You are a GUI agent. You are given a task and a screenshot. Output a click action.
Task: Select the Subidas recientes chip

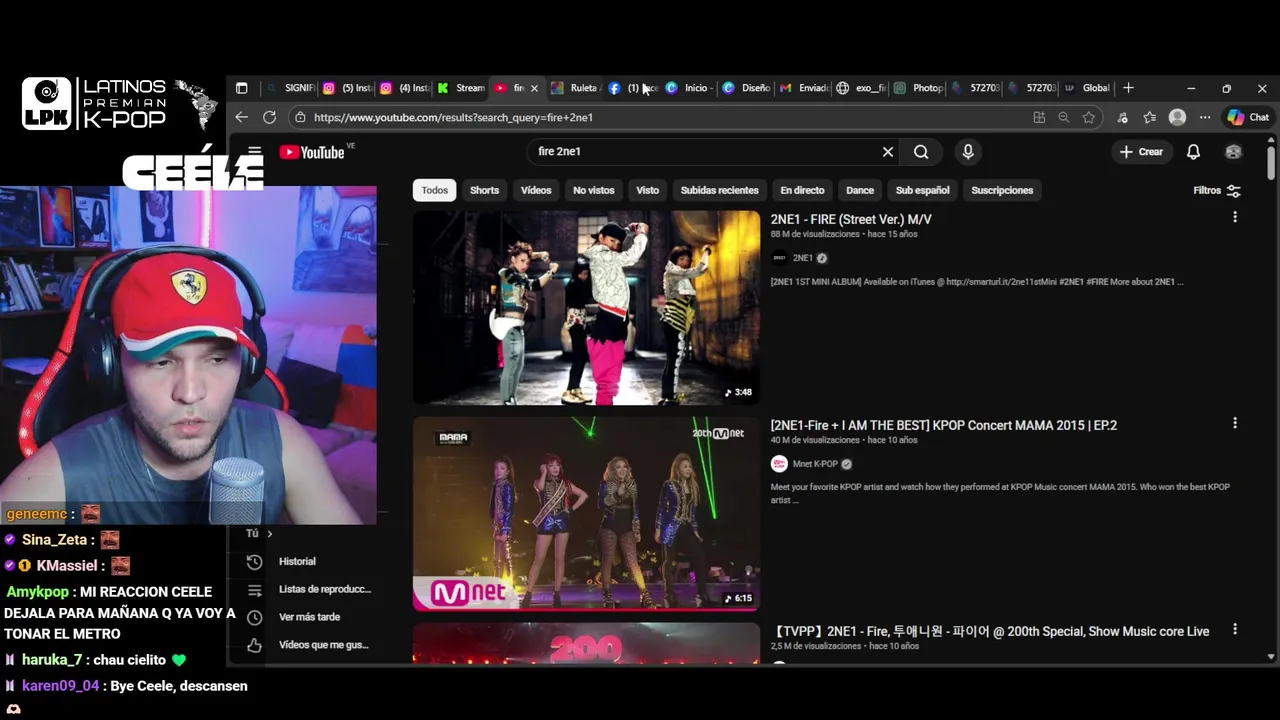click(x=720, y=190)
